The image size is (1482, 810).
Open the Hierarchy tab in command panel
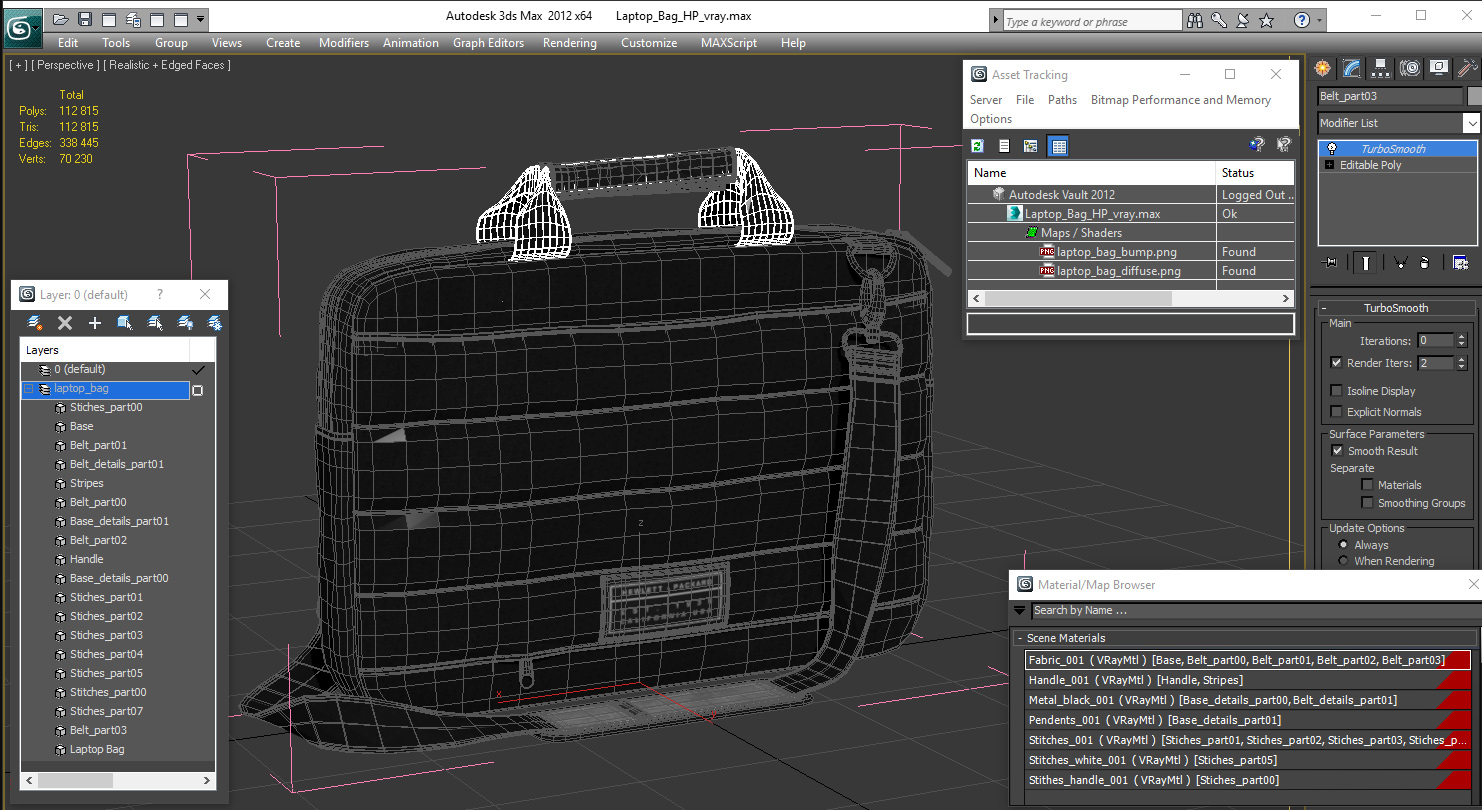coord(1381,68)
